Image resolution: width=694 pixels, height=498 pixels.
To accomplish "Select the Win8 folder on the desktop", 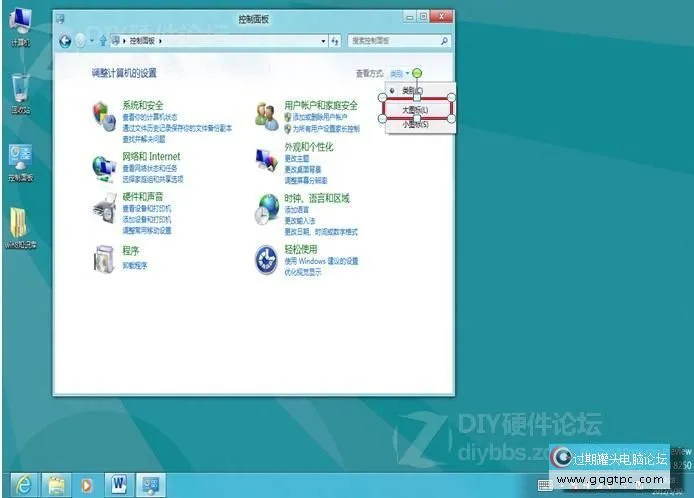I will (20, 228).
